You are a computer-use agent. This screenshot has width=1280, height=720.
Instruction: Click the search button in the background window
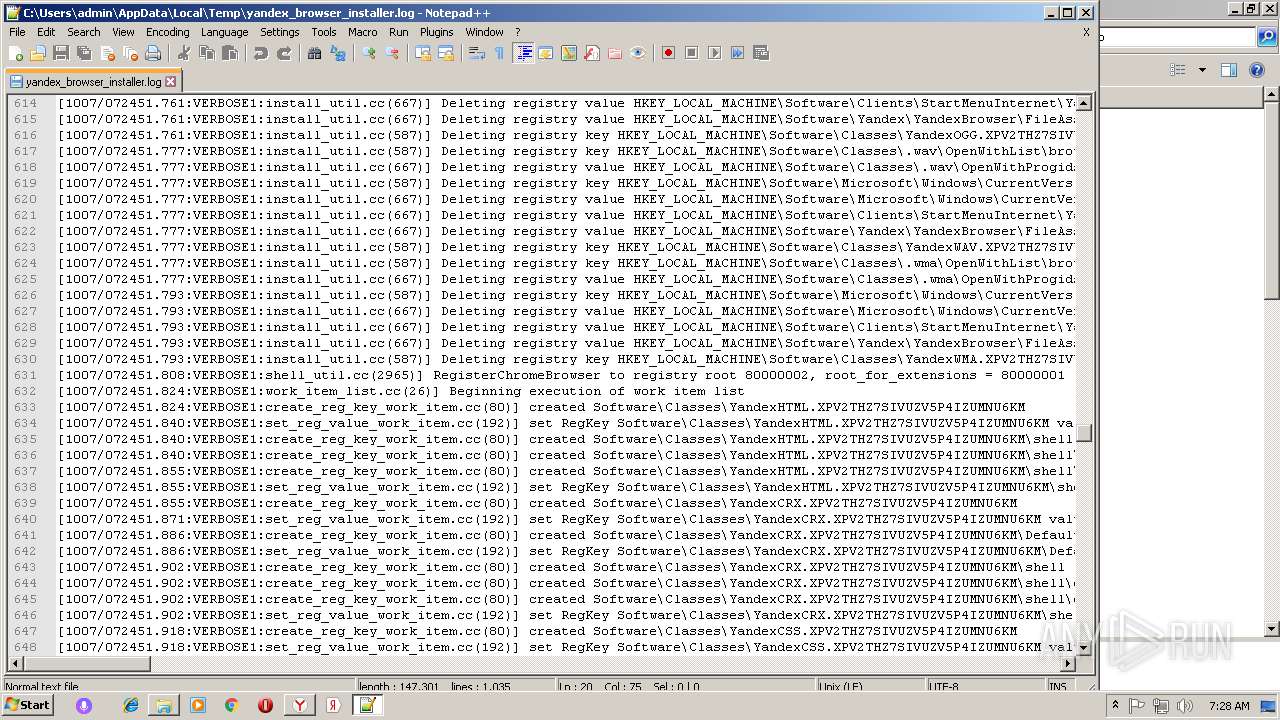pos(1268,38)
